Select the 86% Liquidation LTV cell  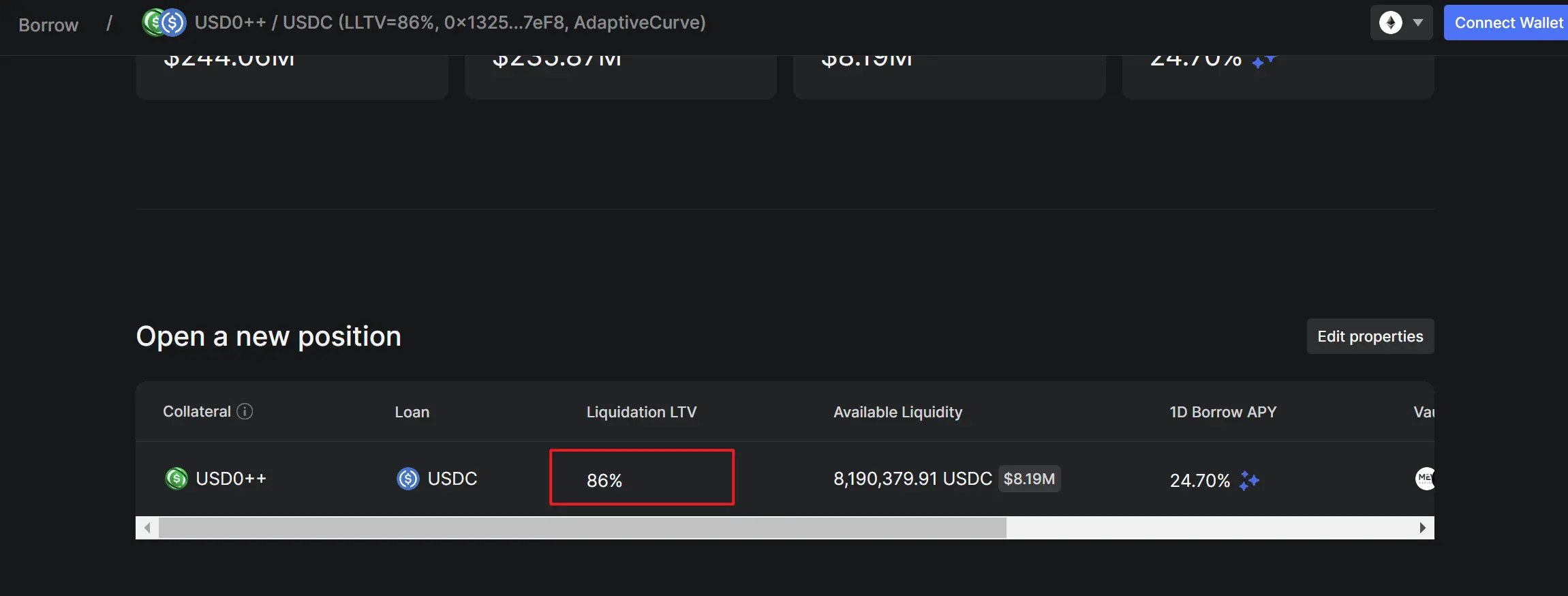point(641,477)
